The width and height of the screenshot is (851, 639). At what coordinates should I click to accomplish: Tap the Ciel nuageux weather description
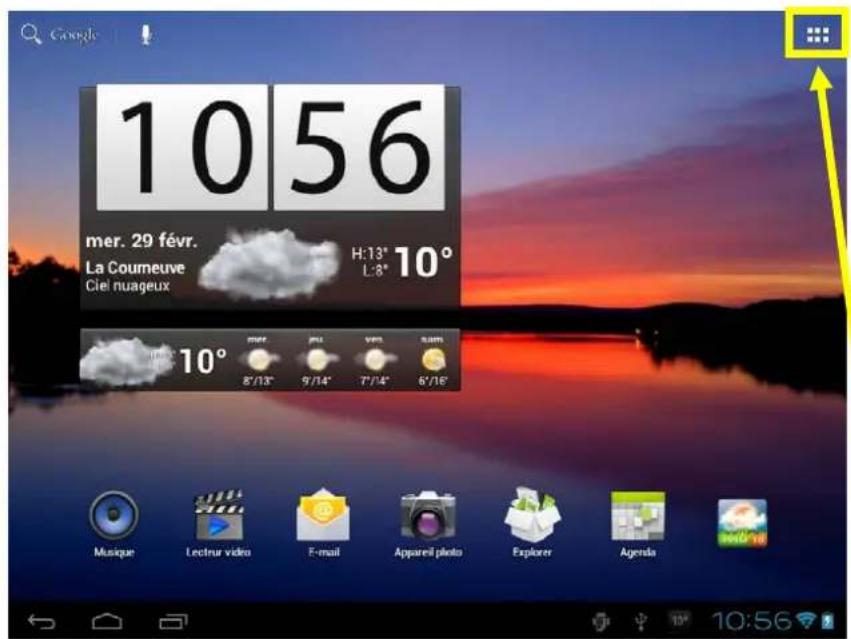[128, 286]
